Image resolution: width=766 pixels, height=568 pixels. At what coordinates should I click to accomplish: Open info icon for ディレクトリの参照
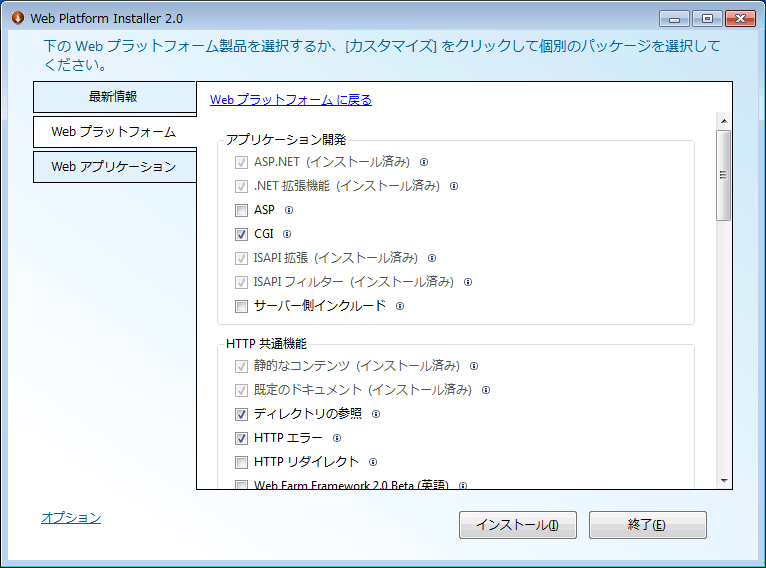click(x=376, y=414)
